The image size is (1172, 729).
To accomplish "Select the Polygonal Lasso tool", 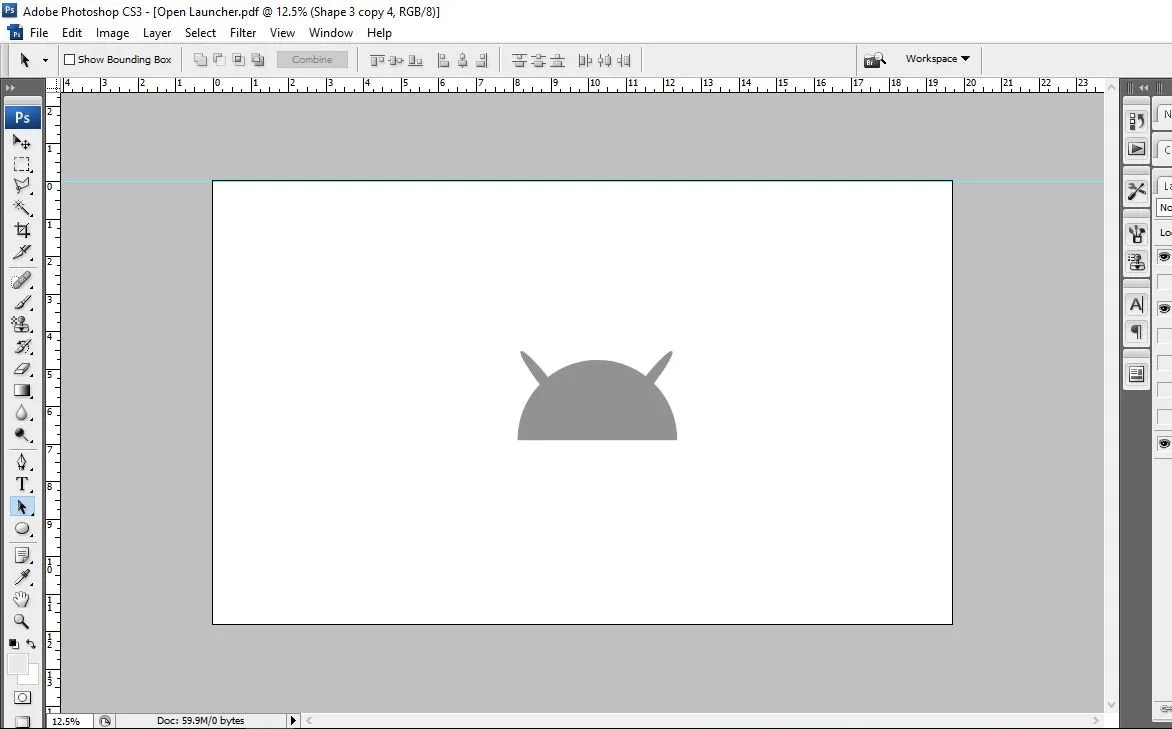I will tap(22, 185).
